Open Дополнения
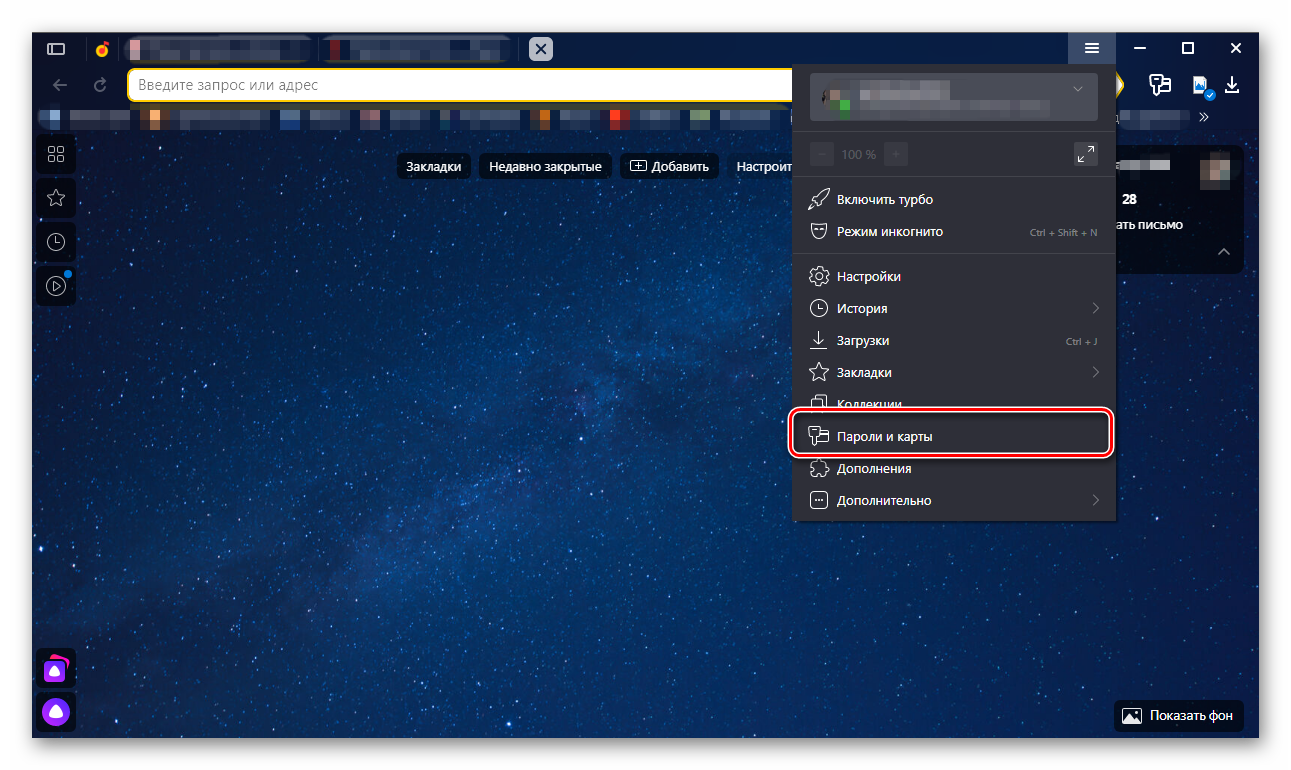The width and height of the screenshot is (1291, 770). [954, 468]
